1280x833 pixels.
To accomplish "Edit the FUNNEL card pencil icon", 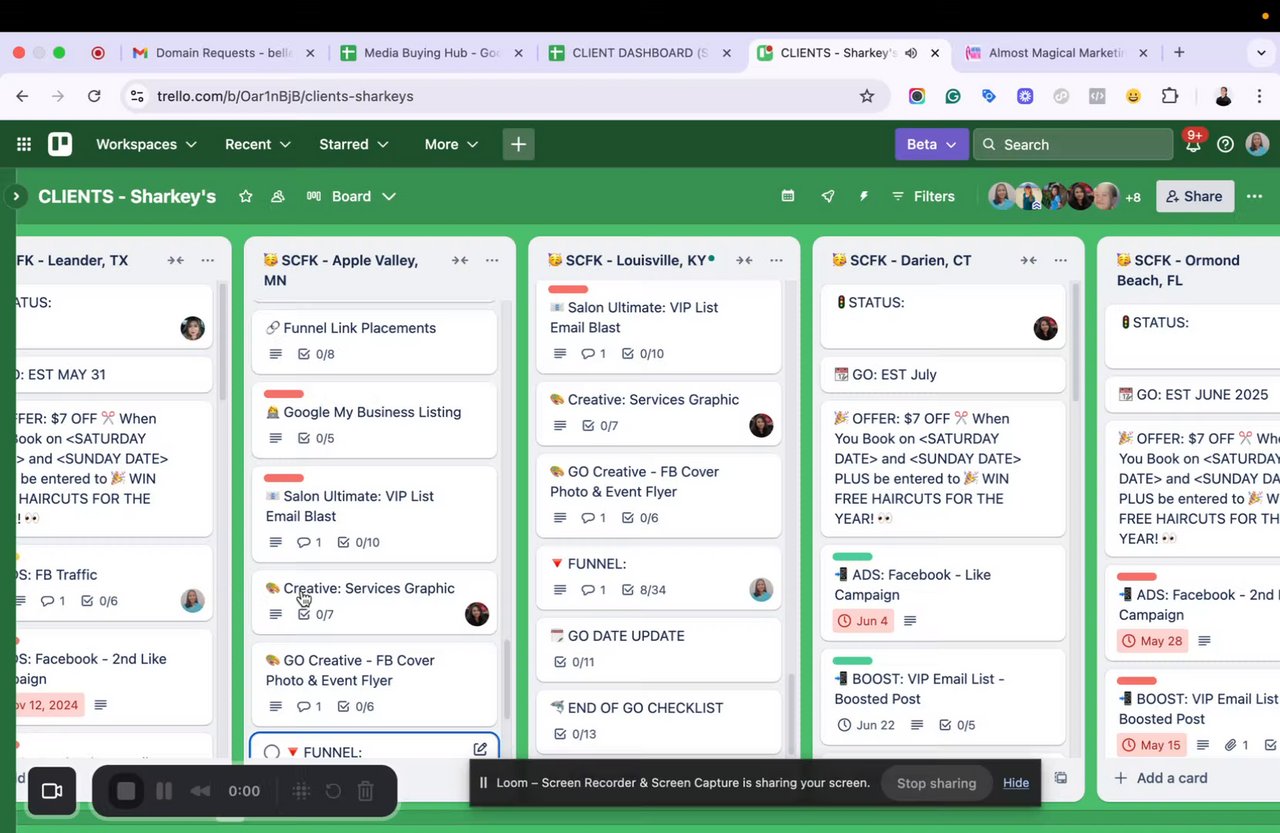I will (x=480, y=749).
